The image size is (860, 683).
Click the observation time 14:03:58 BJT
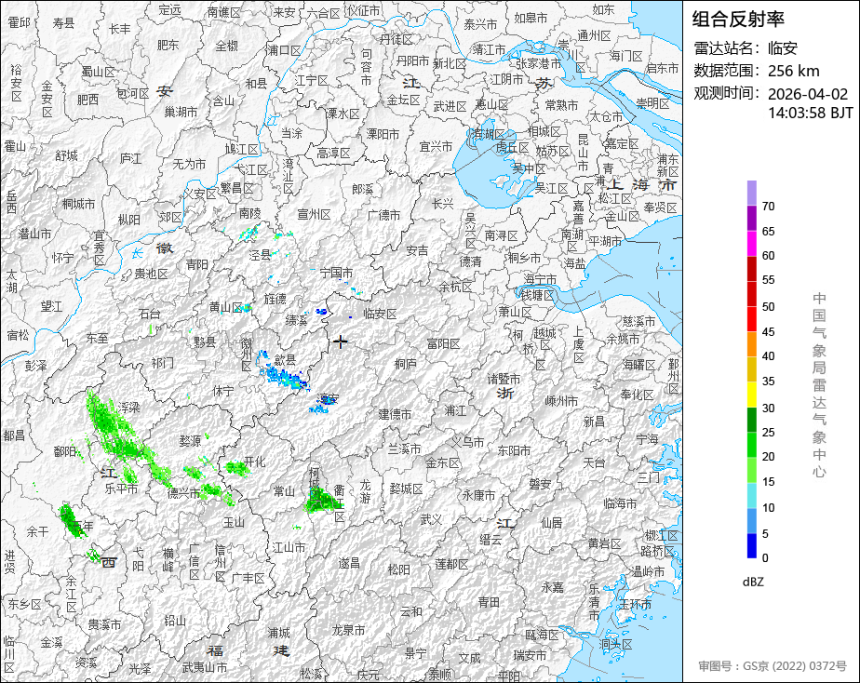click(810, 113)
